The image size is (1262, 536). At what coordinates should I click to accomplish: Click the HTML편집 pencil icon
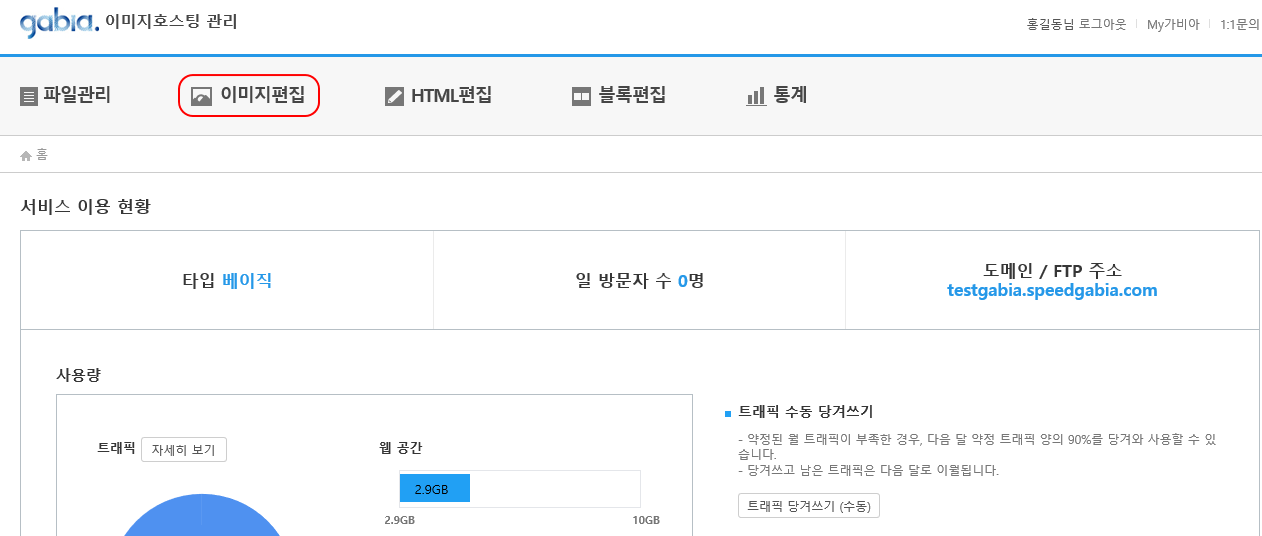[394, 97]
